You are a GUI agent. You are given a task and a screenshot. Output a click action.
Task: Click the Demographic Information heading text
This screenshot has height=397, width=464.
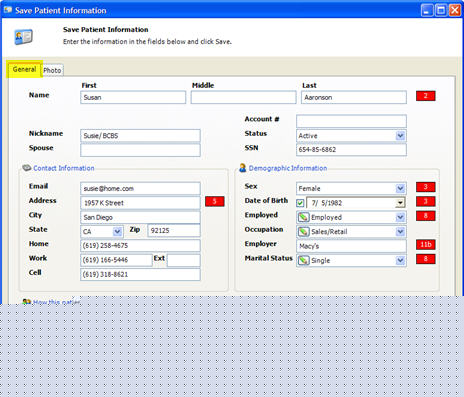[288, 168]
